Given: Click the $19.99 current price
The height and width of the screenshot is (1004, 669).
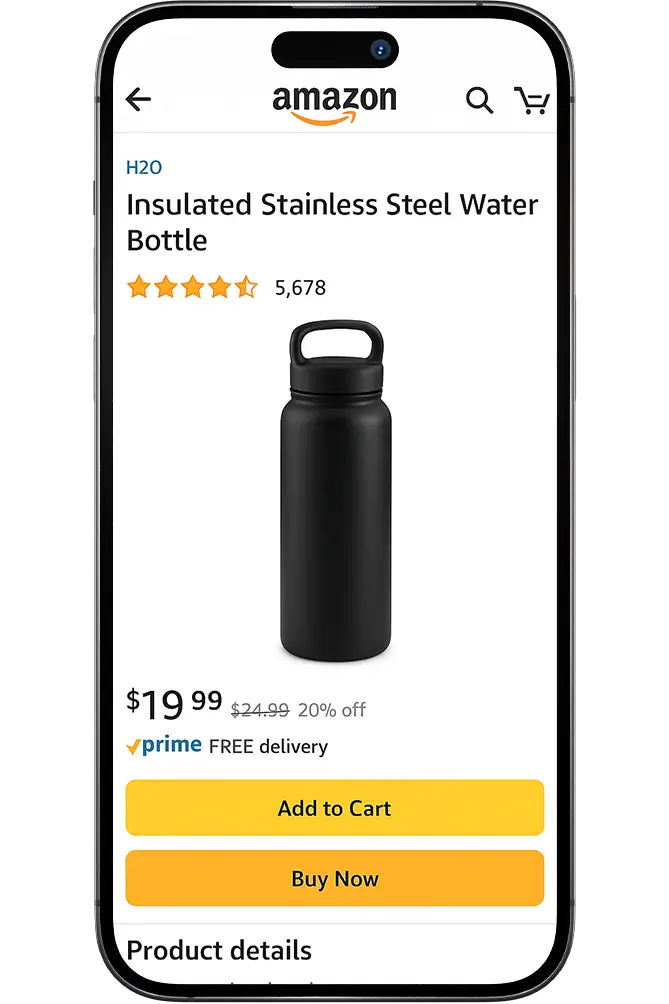Looking at the screenshot, I should (x=174, y=704).
